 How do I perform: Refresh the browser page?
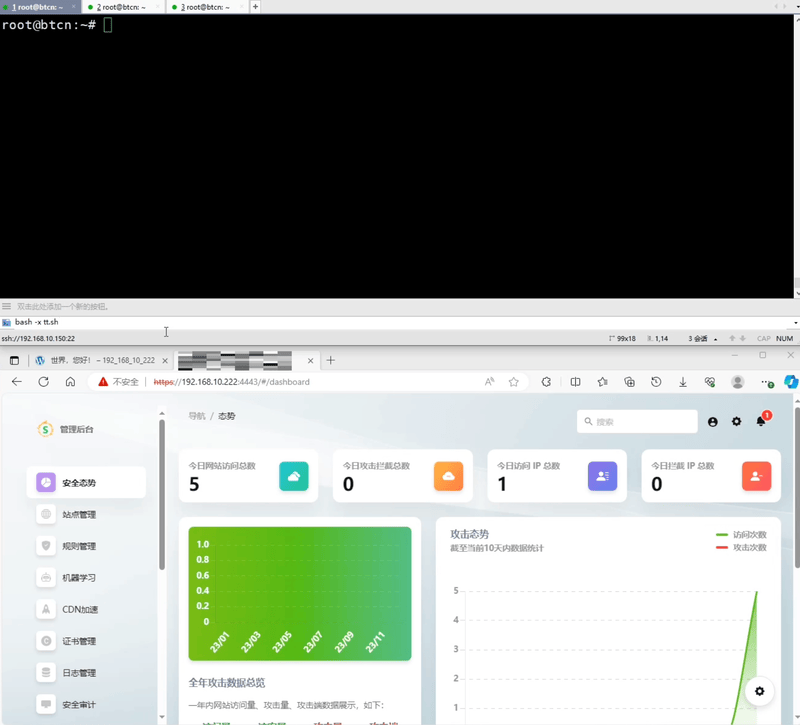43,382
